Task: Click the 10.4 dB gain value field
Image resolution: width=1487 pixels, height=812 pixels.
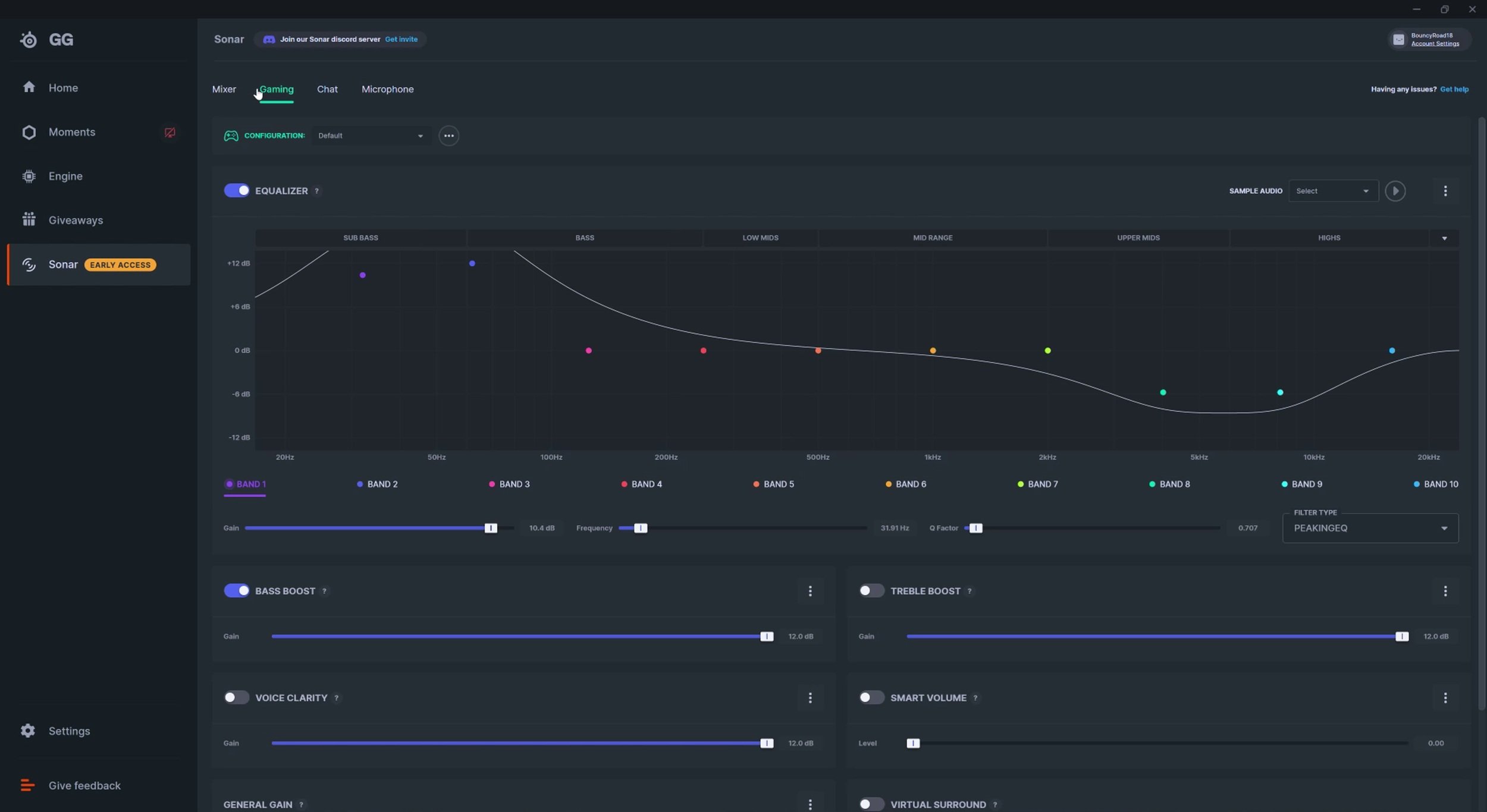Action: [541, 528]
